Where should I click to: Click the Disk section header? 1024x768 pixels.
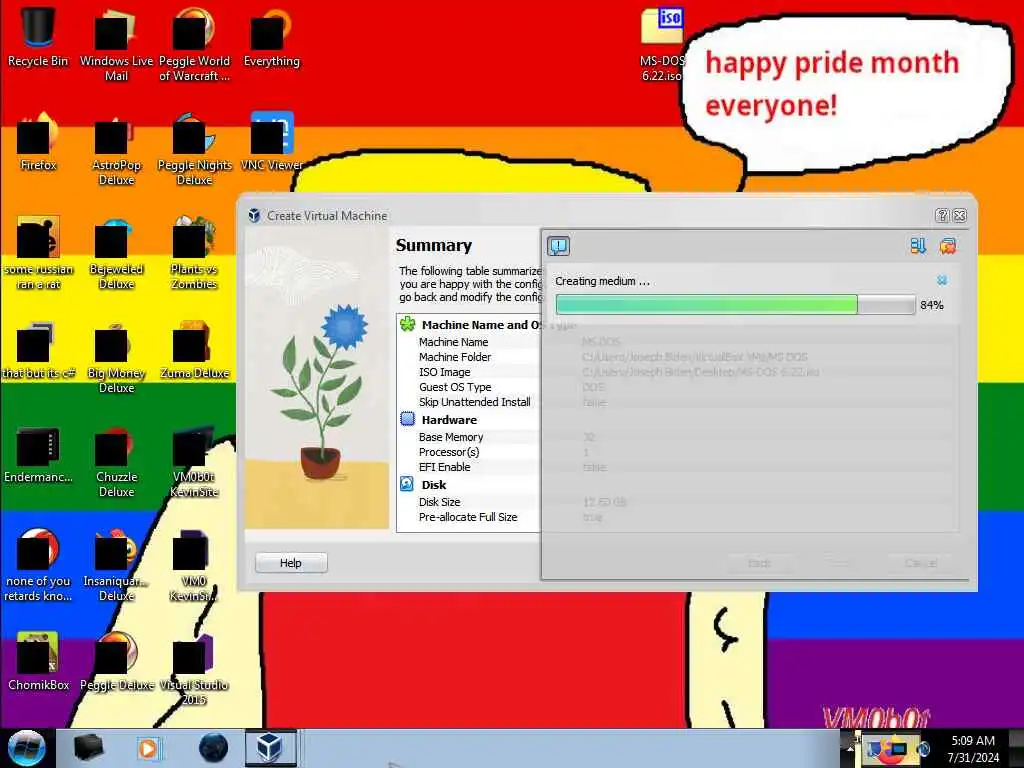(x=434, y=485)
